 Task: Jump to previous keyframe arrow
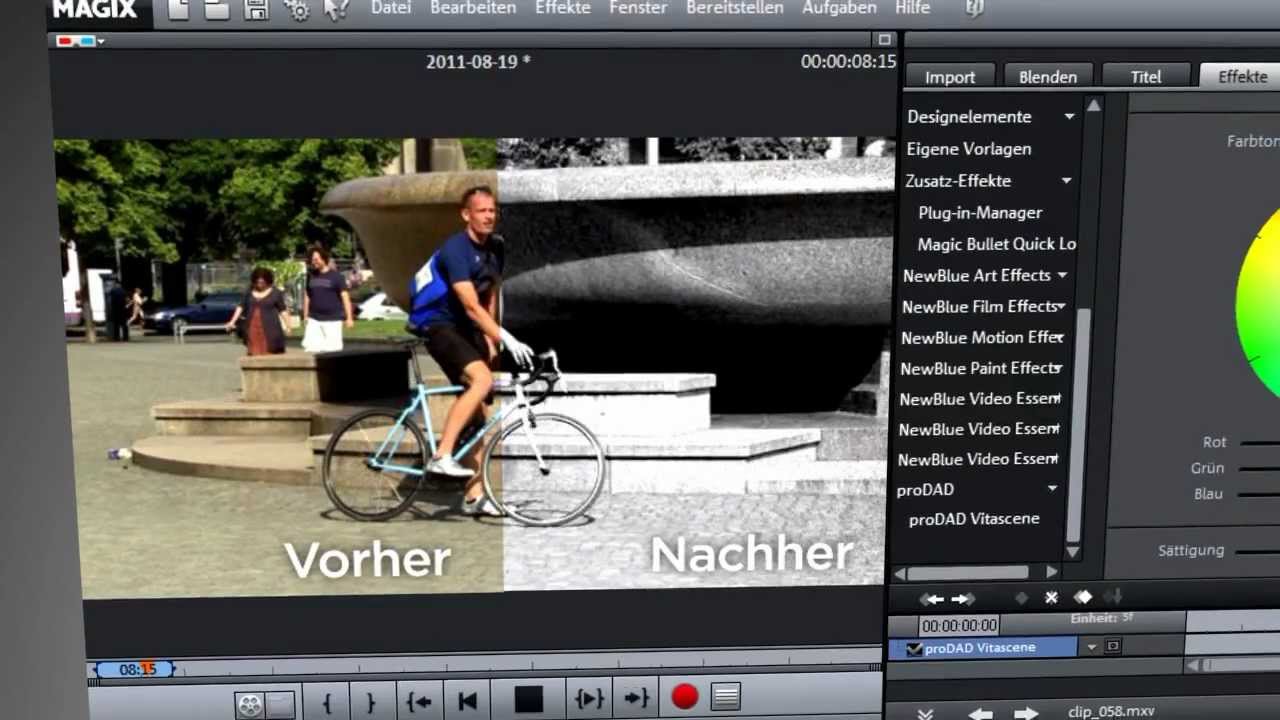pyautogui.click(x=932, y=599)
